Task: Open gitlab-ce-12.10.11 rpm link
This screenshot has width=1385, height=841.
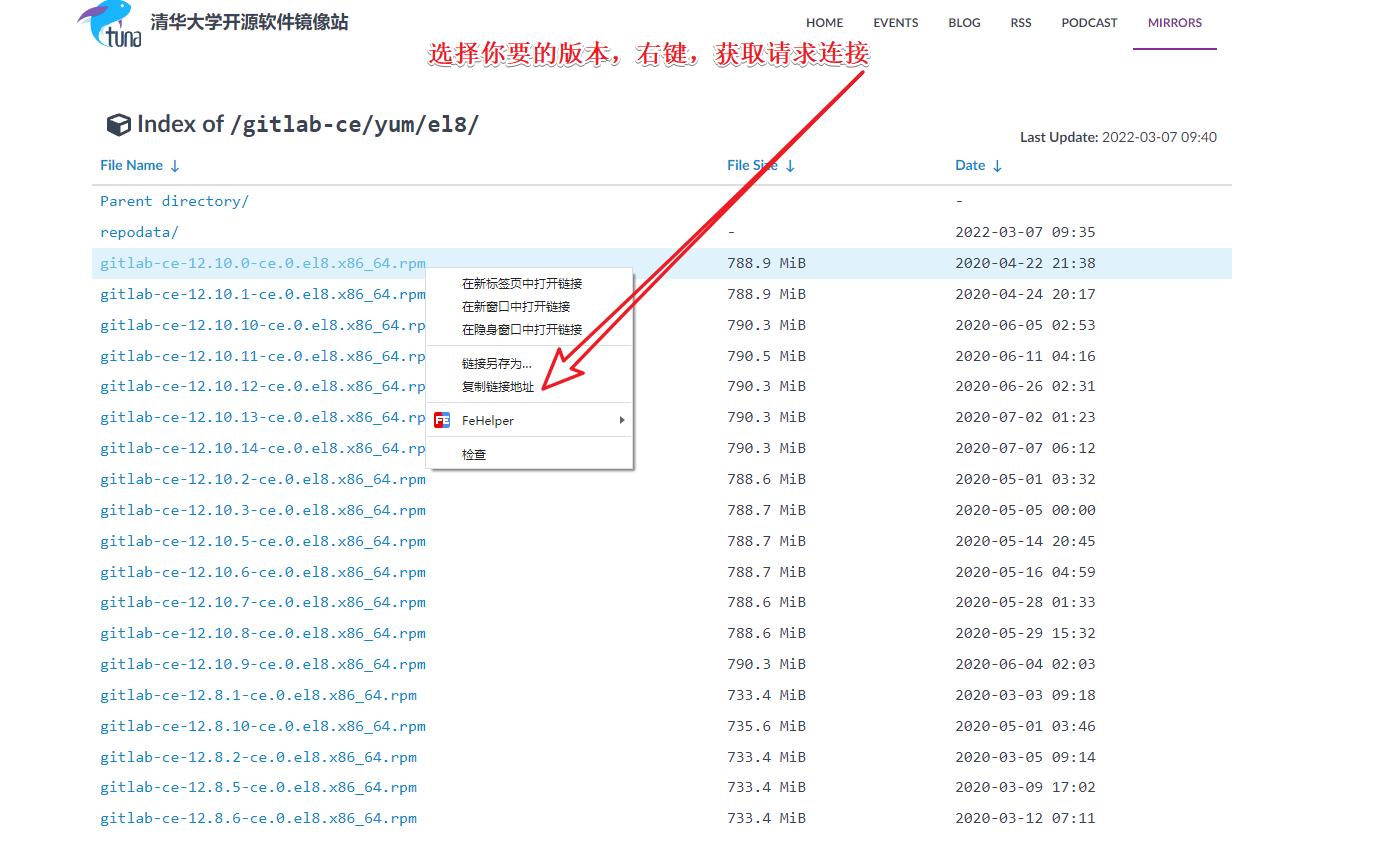Action: tap(263, 356)
